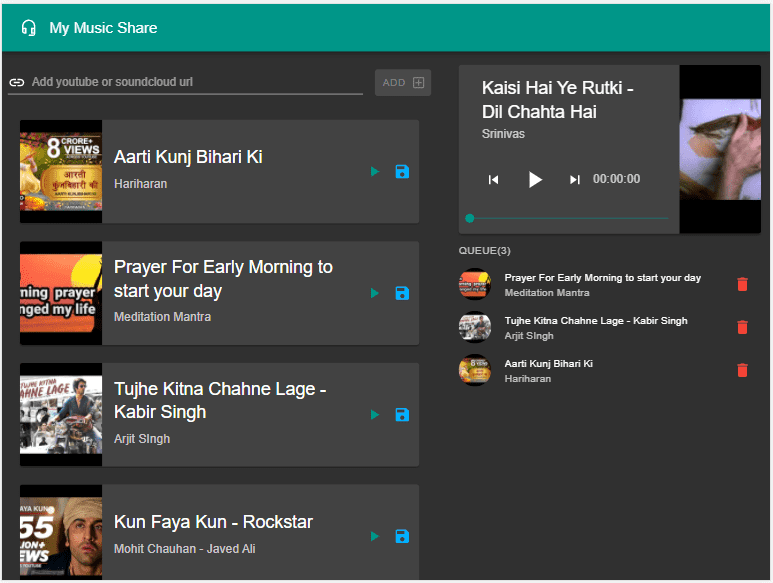The width and height of the screenshot is (773, 583).
Task: Click Aarti Kunj Bihari Ki card title
Action: click(x=188, y=157)
